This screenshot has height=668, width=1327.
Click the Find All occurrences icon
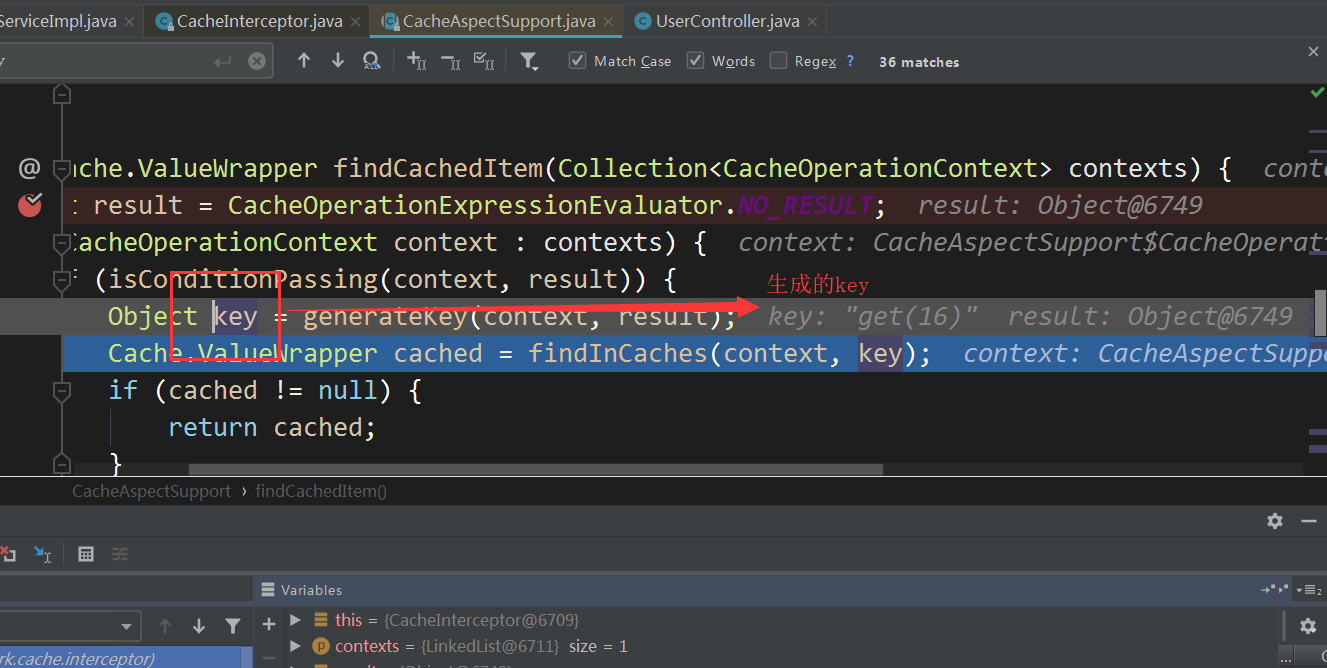coord(372,61)
